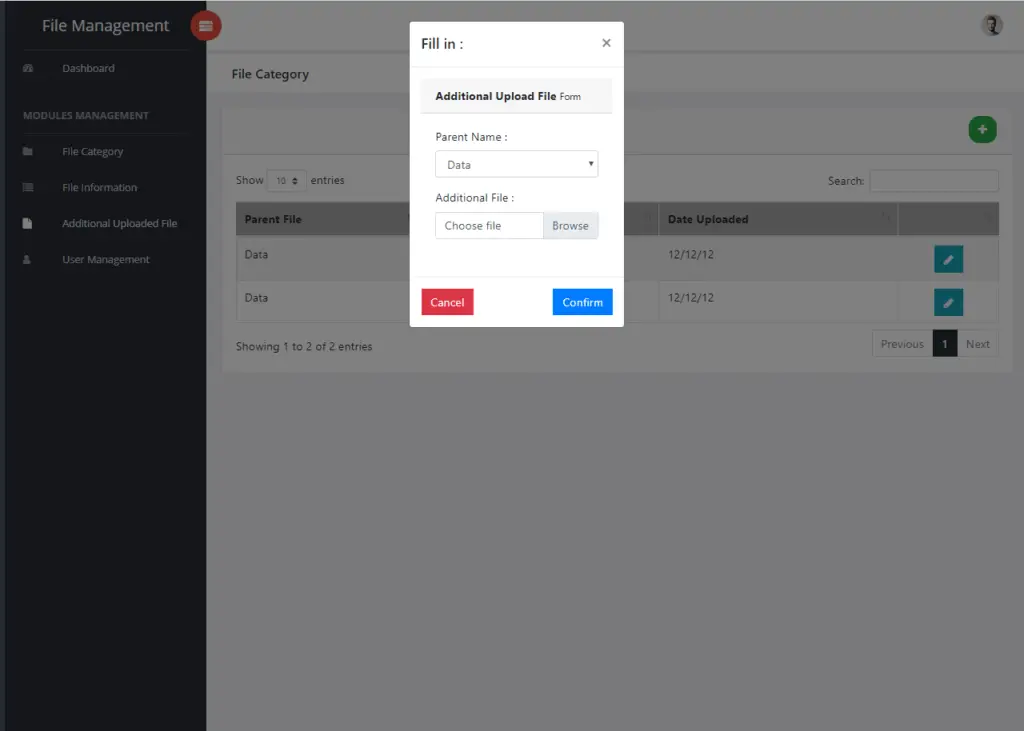Open the help question mark icon

click(x=991, y=24)
